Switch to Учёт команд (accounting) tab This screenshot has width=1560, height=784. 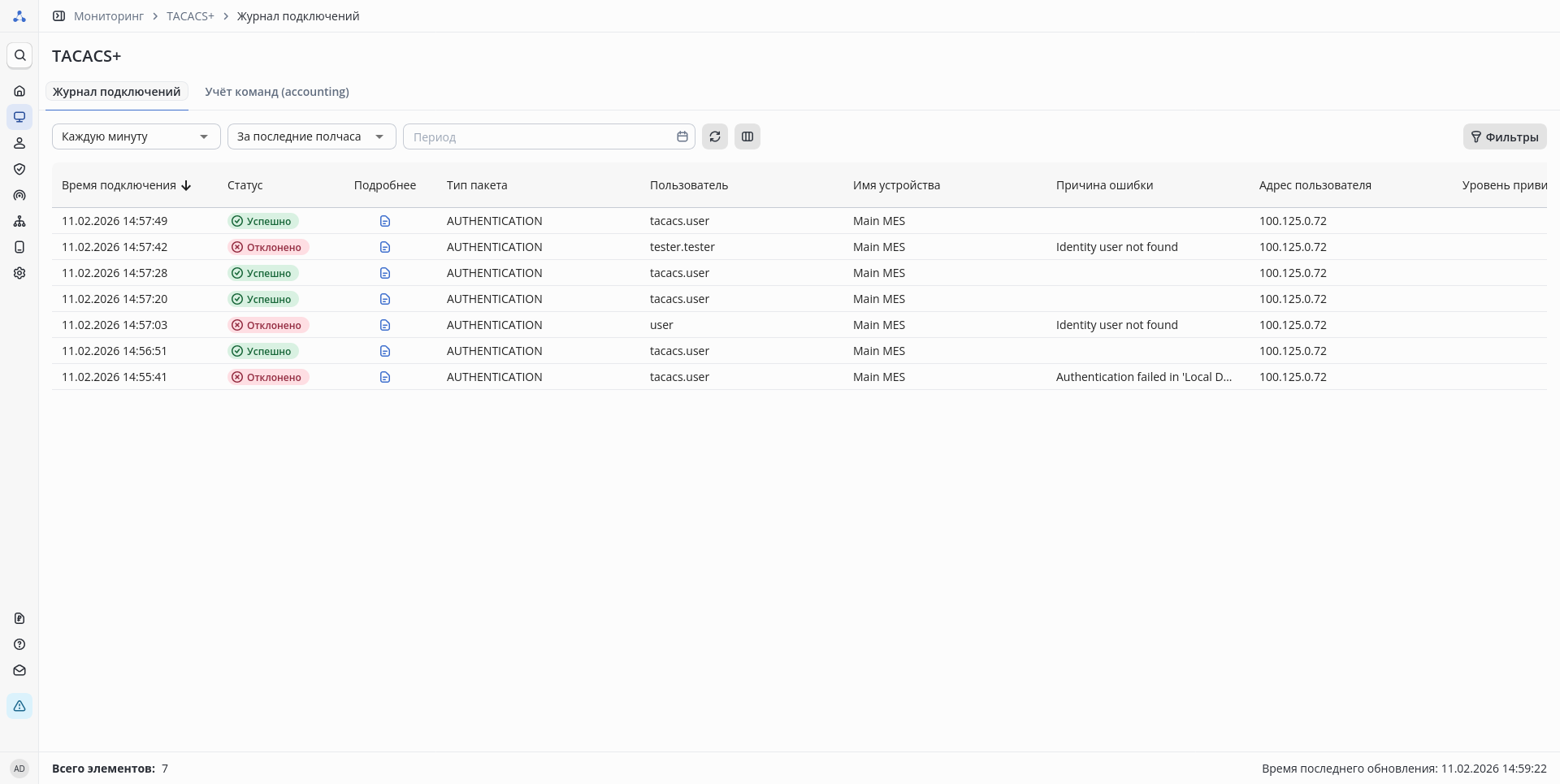tap(277, 92)
